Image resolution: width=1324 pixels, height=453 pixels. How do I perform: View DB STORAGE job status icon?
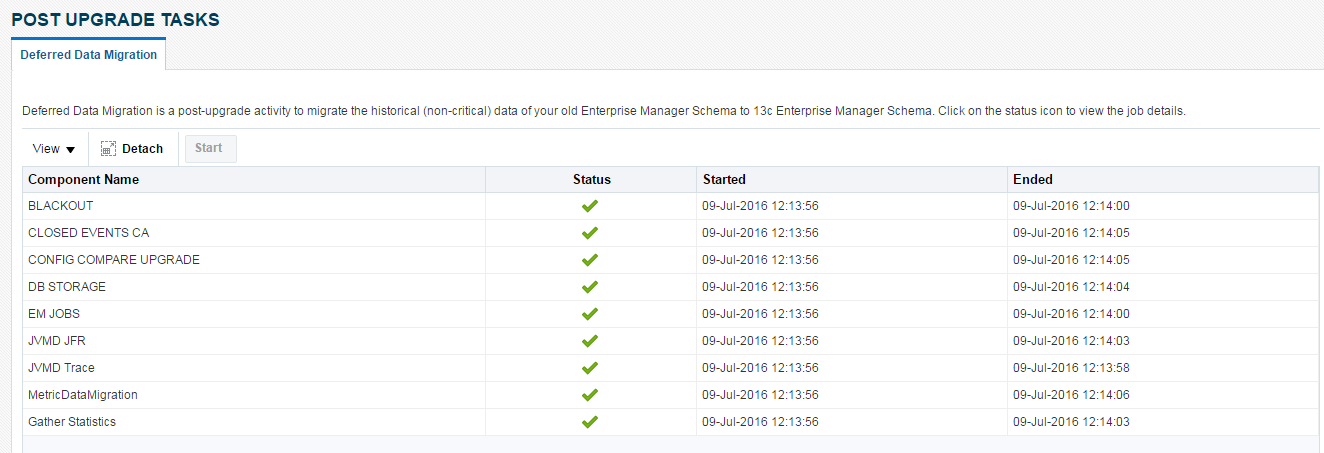590,287
